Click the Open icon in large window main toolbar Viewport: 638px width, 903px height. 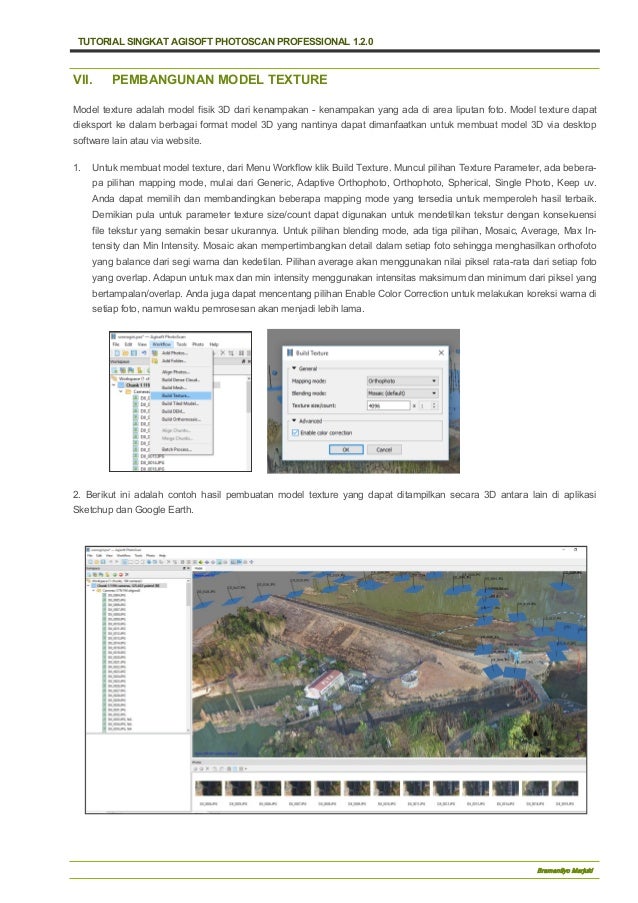click(97, 561)
